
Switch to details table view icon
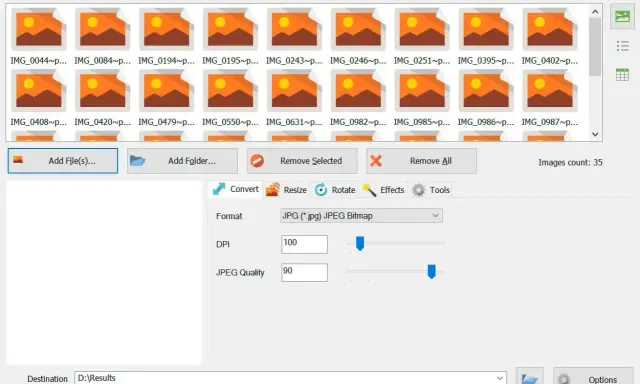(622, 75)
